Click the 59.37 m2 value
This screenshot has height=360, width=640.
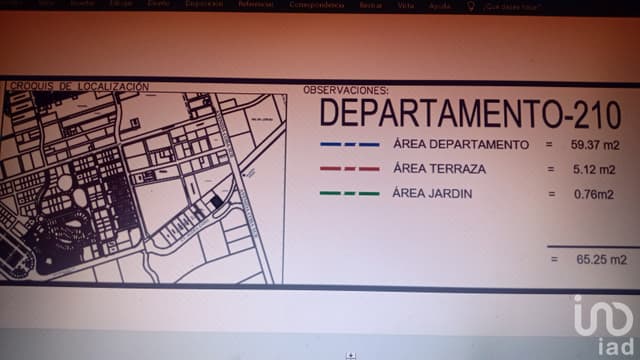(595, 145)
